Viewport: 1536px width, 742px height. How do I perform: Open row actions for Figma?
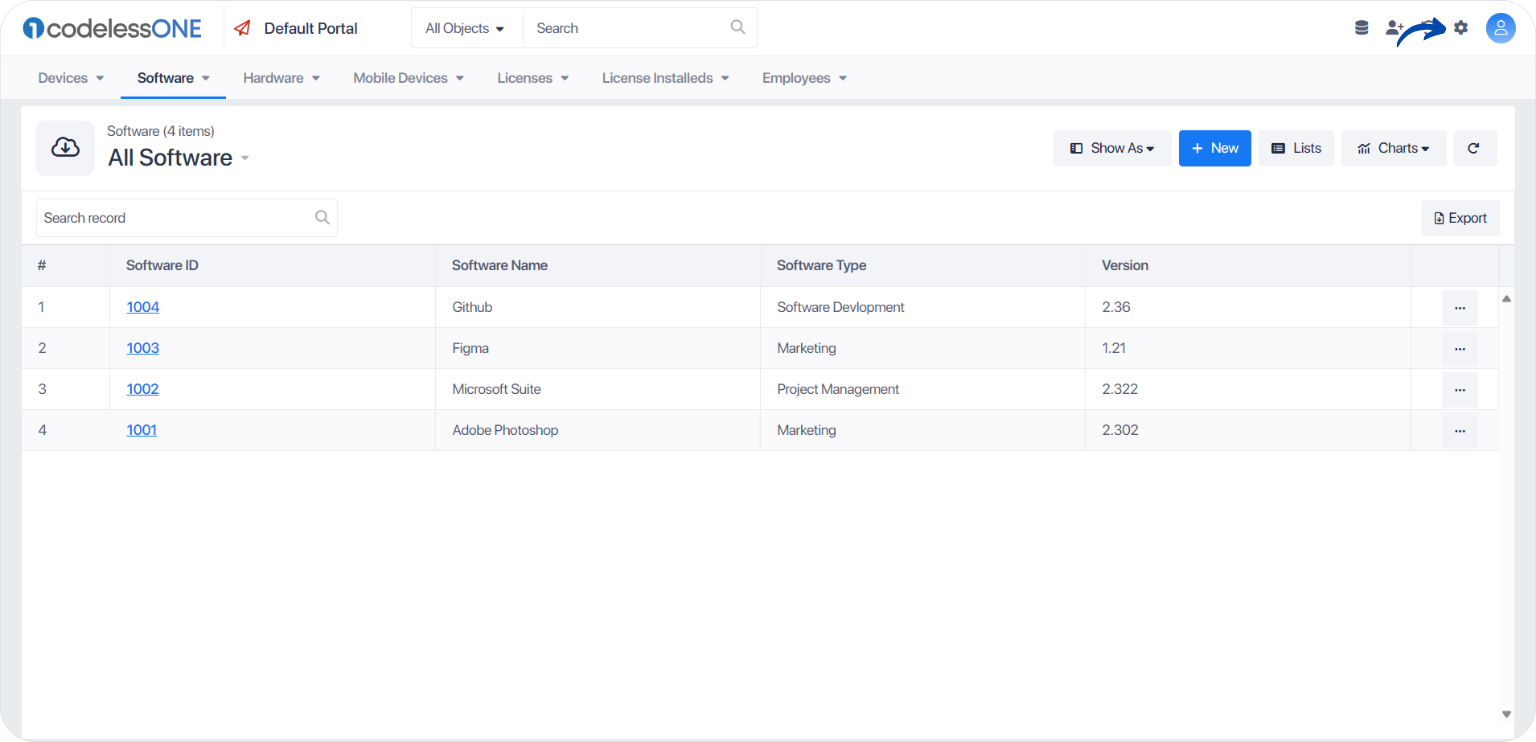coord(1460,349)
